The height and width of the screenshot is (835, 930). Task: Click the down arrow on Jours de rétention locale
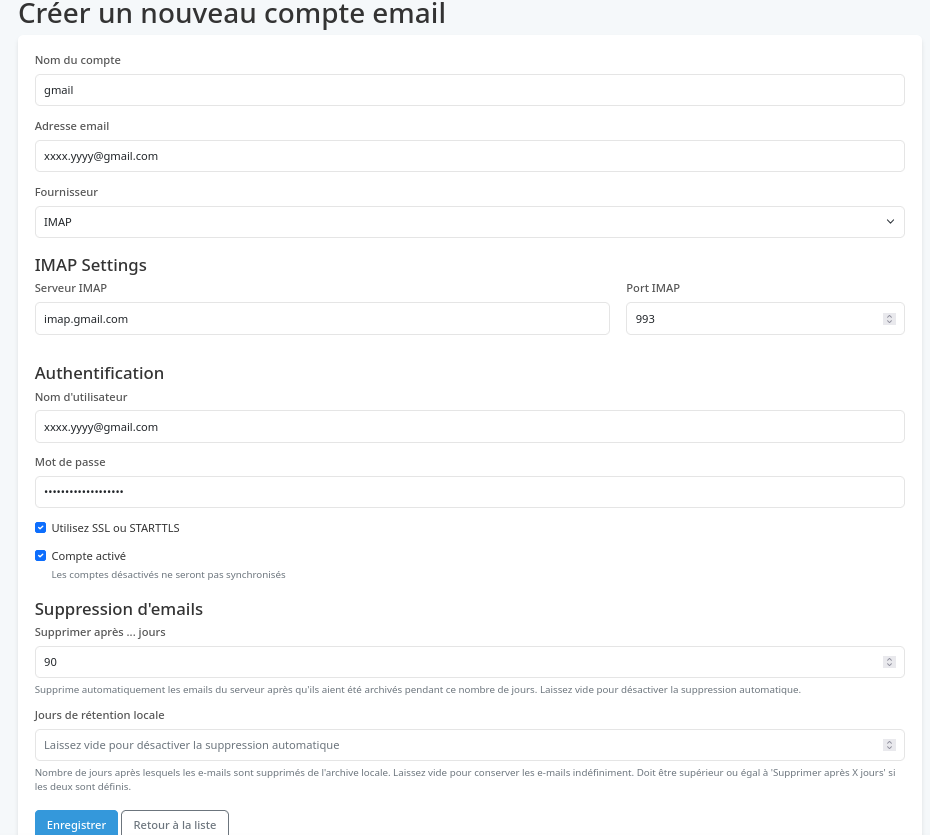point(889,748)
